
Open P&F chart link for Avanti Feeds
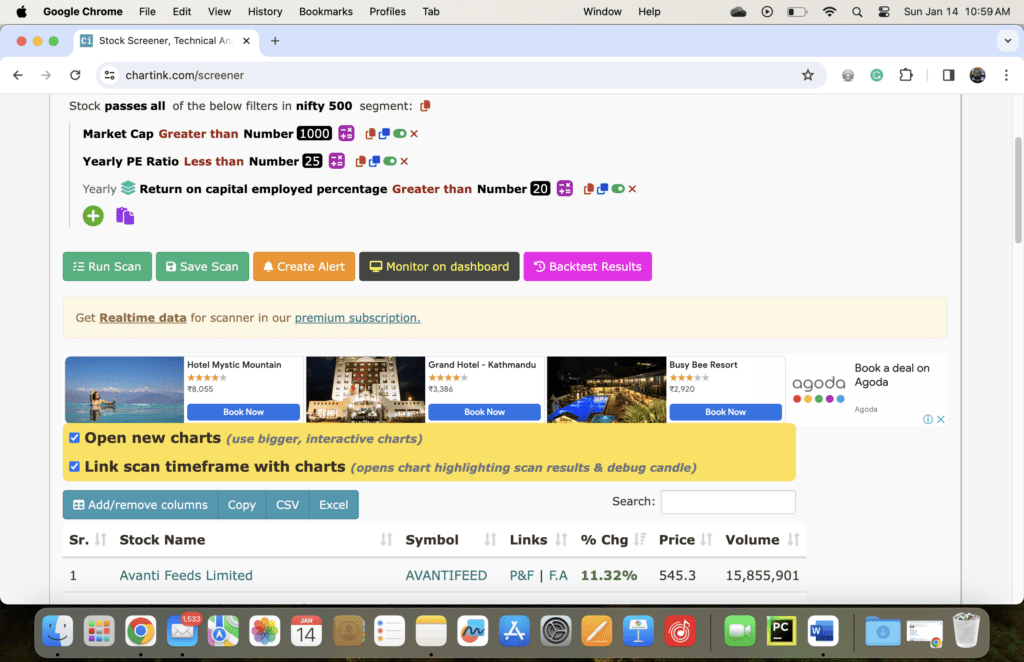point(522,575)
